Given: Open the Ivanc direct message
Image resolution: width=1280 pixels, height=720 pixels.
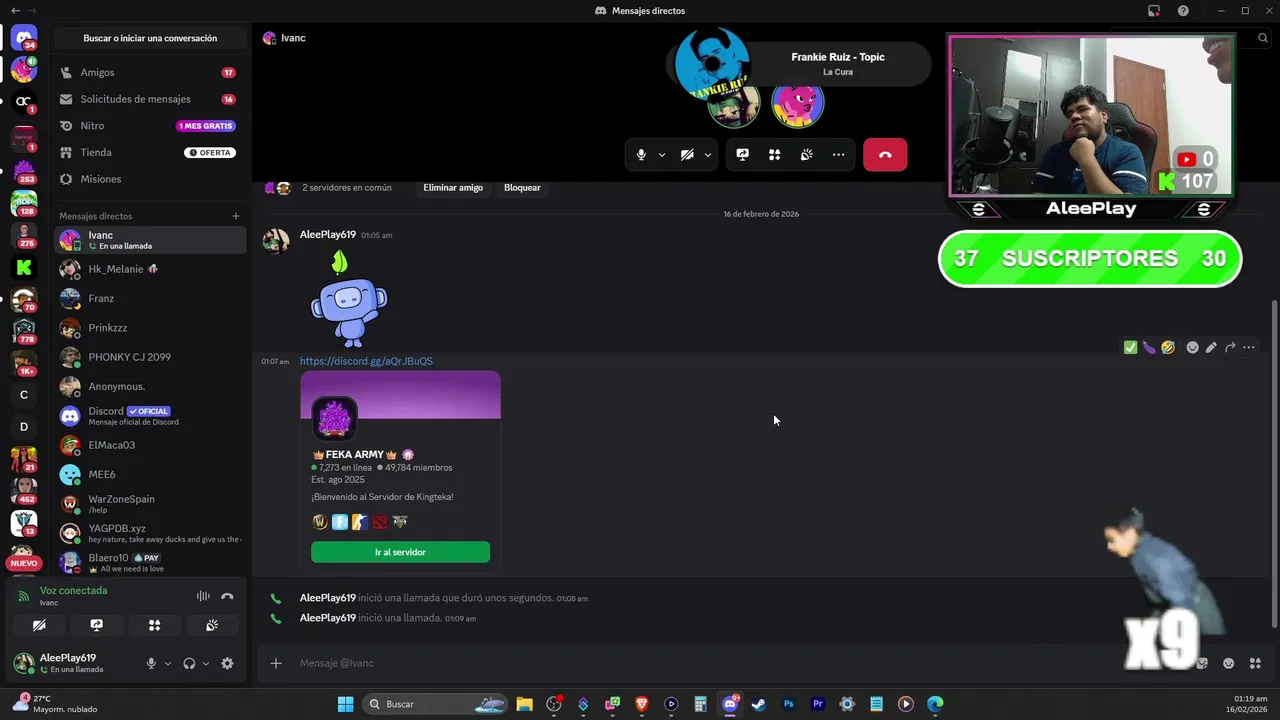Looking at the screenshot, I should (150, 240).
